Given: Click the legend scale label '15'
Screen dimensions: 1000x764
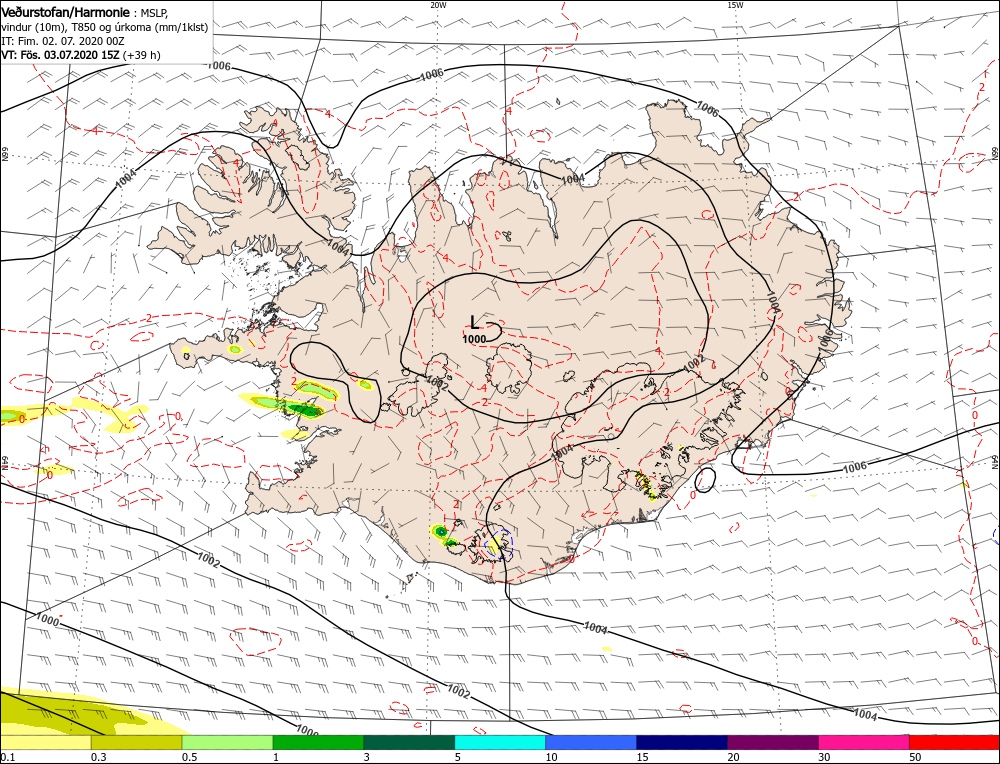Looking at the screenshot, I should coord(642,757).
